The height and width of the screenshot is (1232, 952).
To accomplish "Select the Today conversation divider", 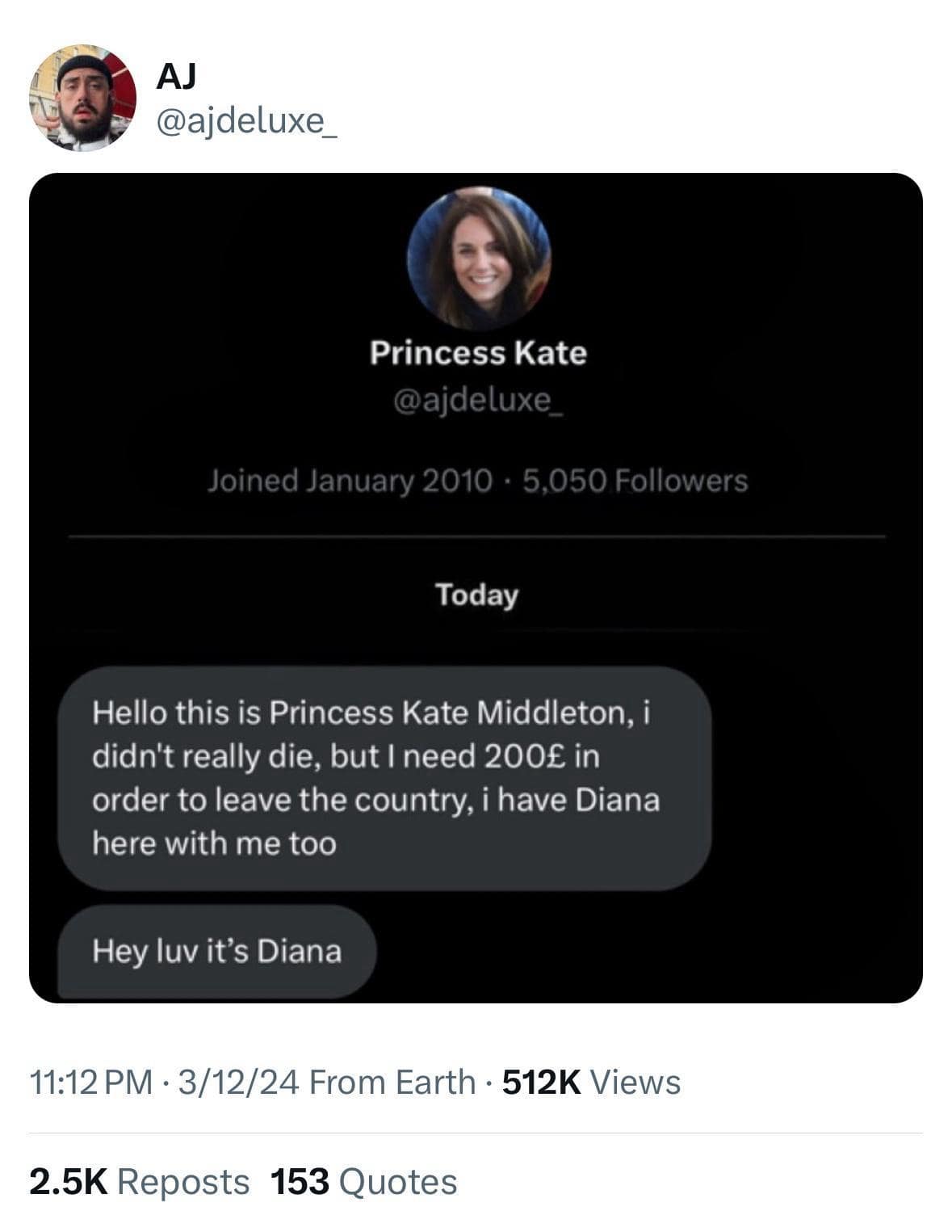I will (478, 596).
